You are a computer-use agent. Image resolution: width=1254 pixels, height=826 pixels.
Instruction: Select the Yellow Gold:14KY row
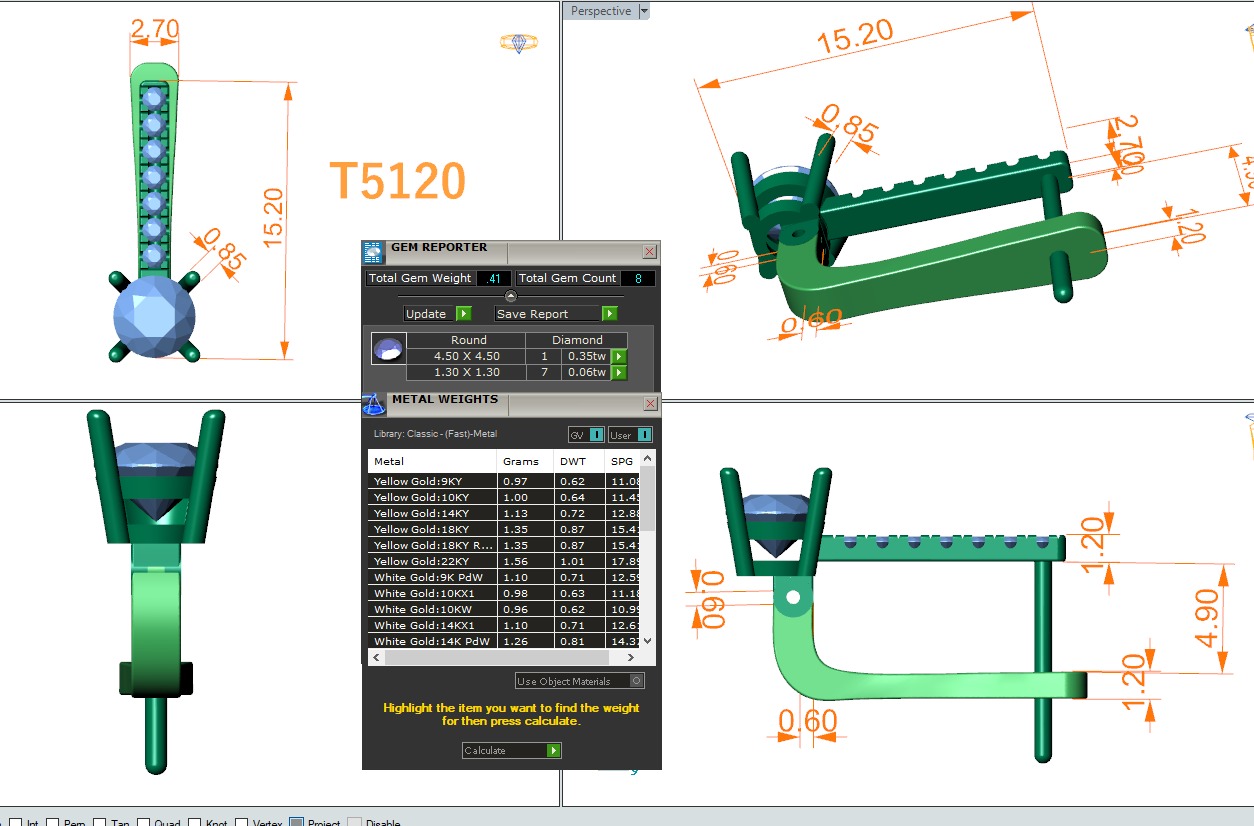click(432, 513)
